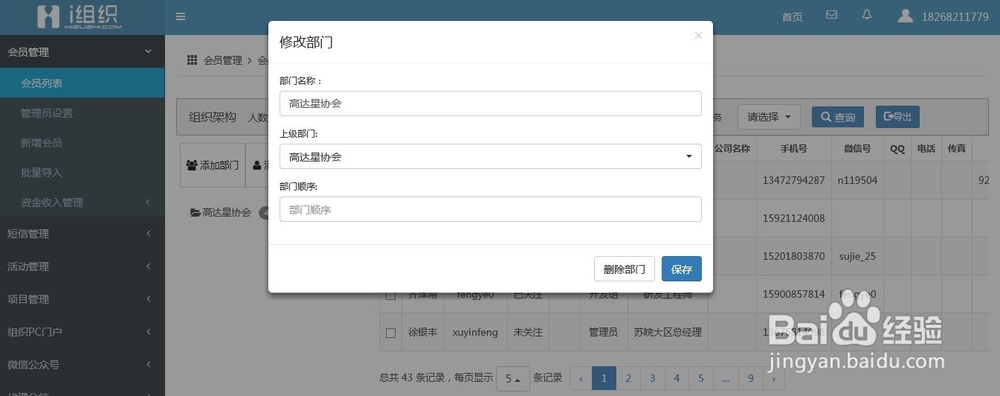Image resolution: width=1000 pixels, height=396 pixels.
Task: Open the notification bell icon
Action: [866, 15]
